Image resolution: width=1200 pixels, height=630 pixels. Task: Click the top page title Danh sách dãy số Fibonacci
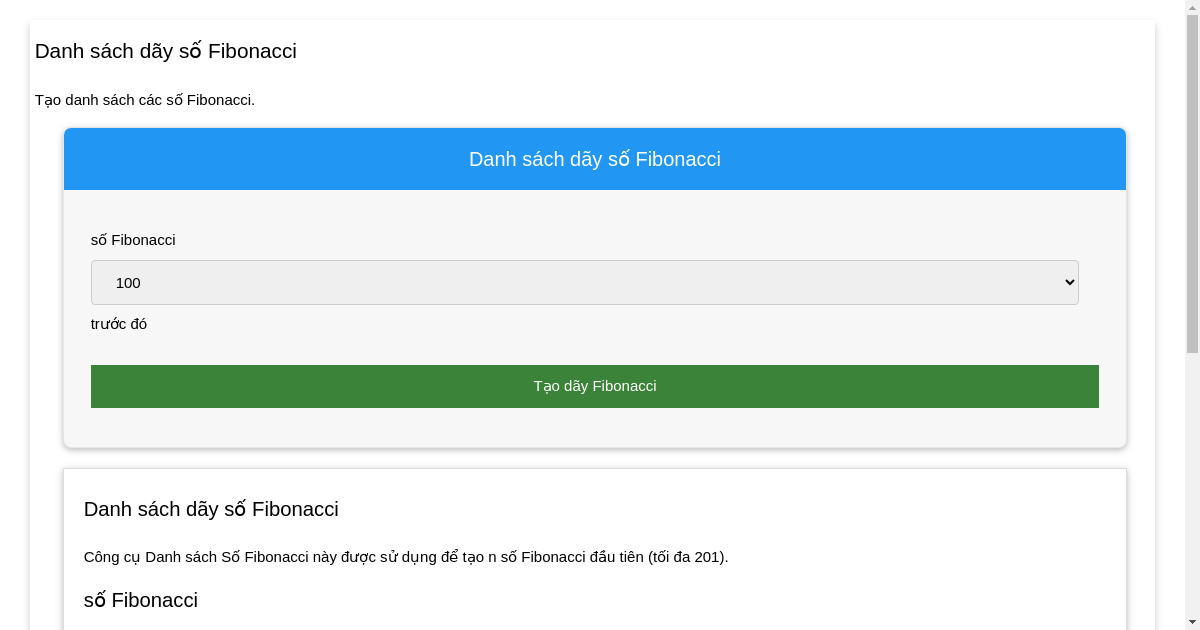click(165, 51)
